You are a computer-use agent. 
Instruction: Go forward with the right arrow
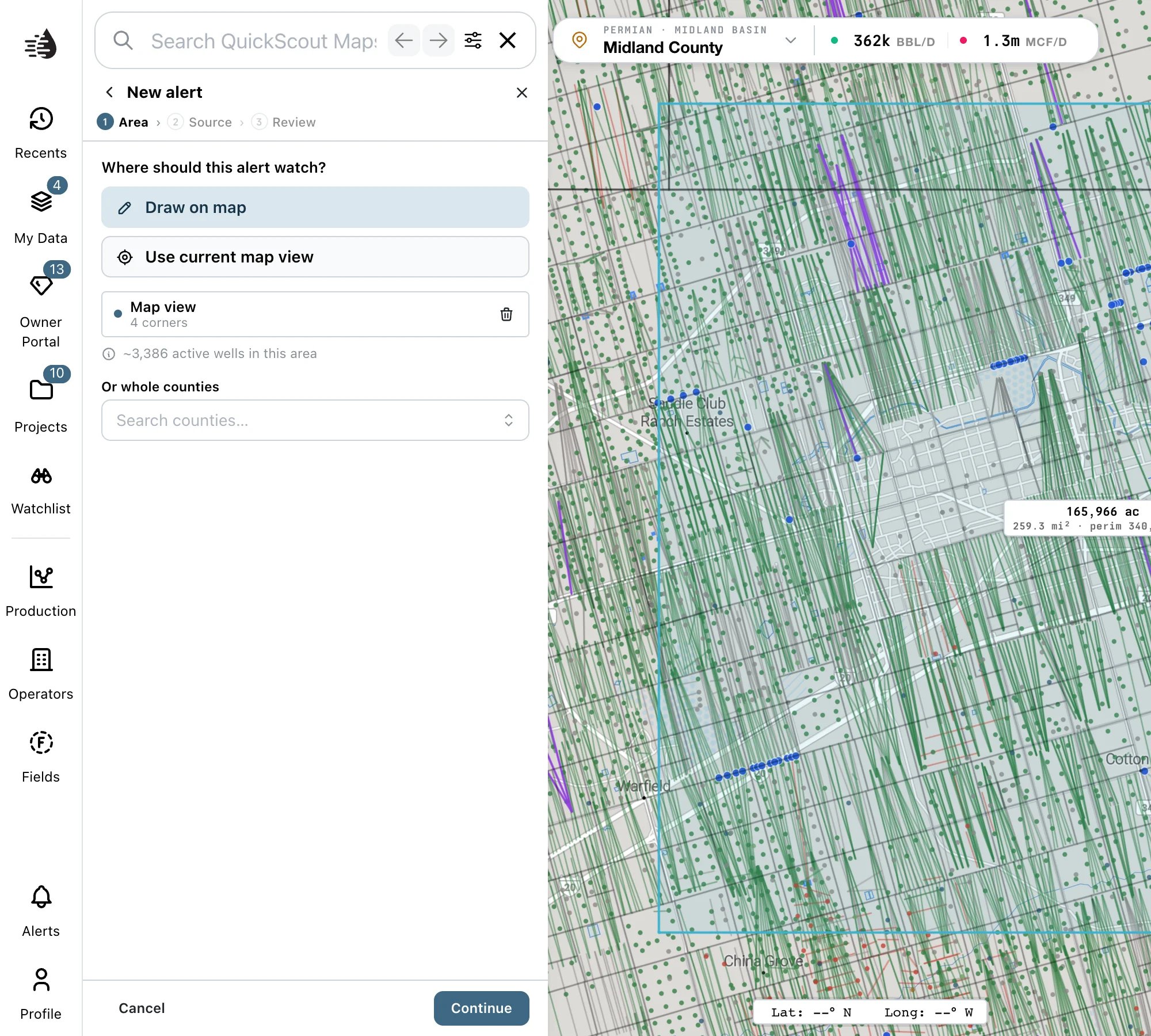(438, 40)
